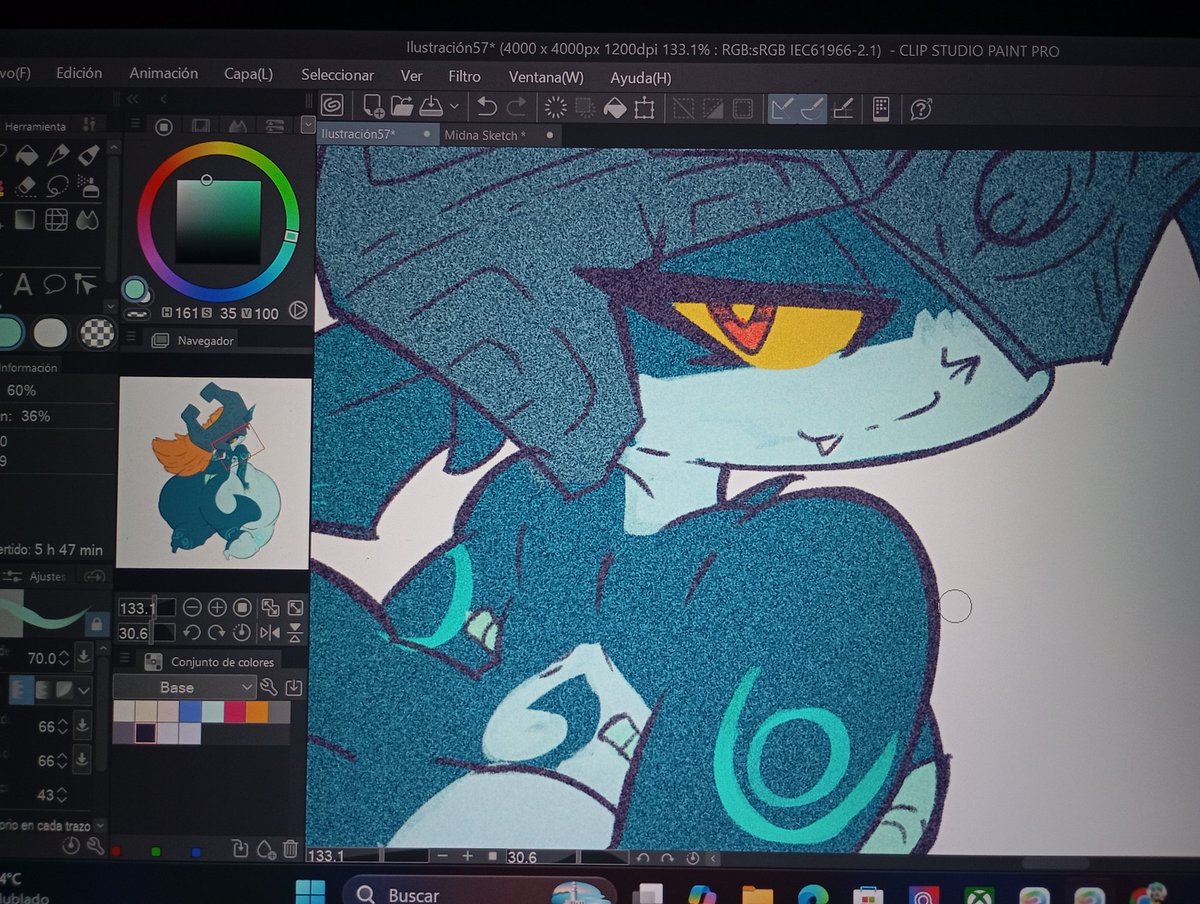Adjust the 43 value stepper
Image resolution: width=1200 pixels, height=904 pixels.
tap(62, 795)
